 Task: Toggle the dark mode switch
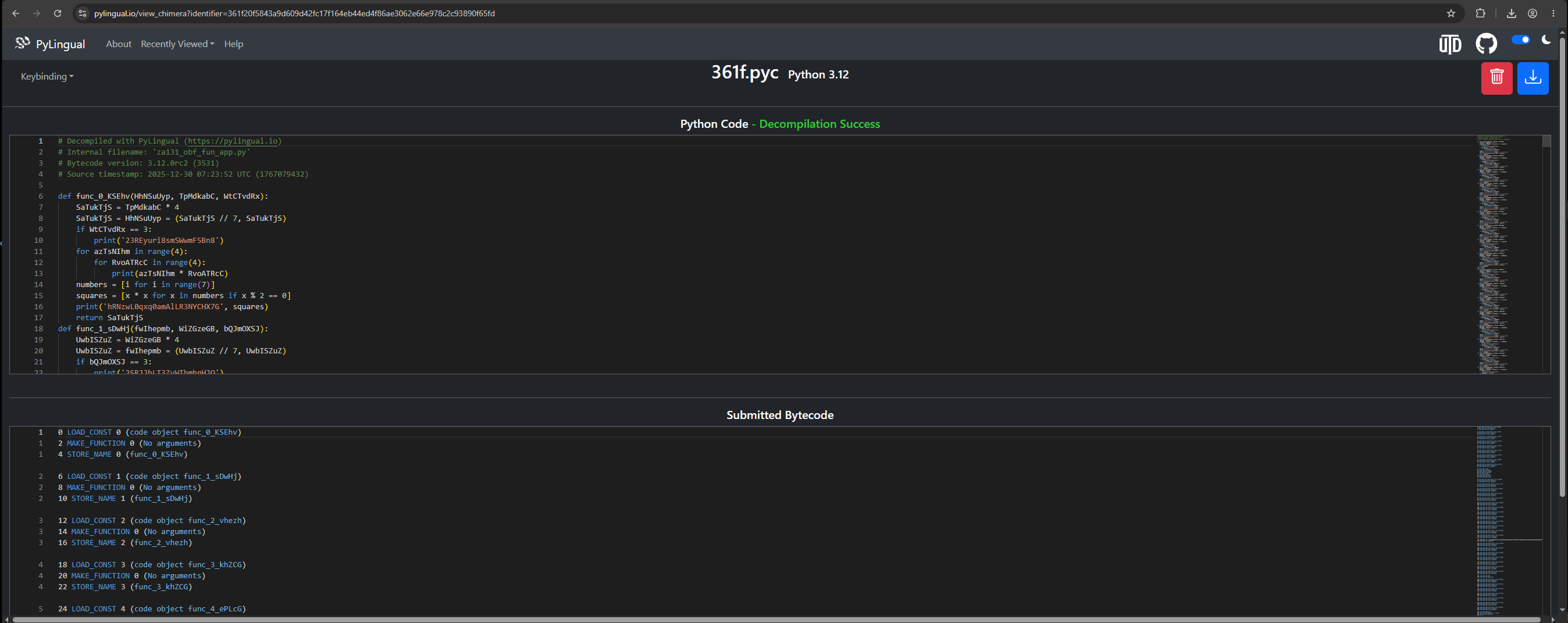1520,40
